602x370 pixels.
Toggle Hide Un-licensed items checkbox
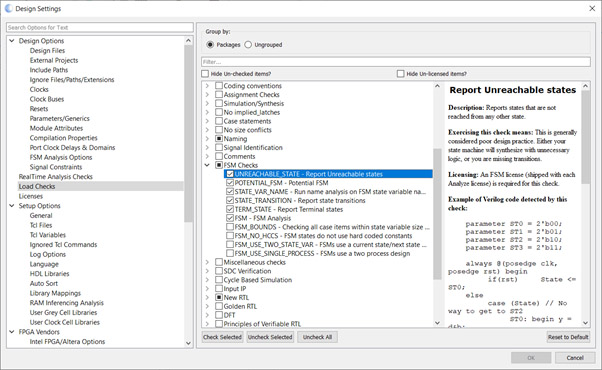(x=401, y=74)
